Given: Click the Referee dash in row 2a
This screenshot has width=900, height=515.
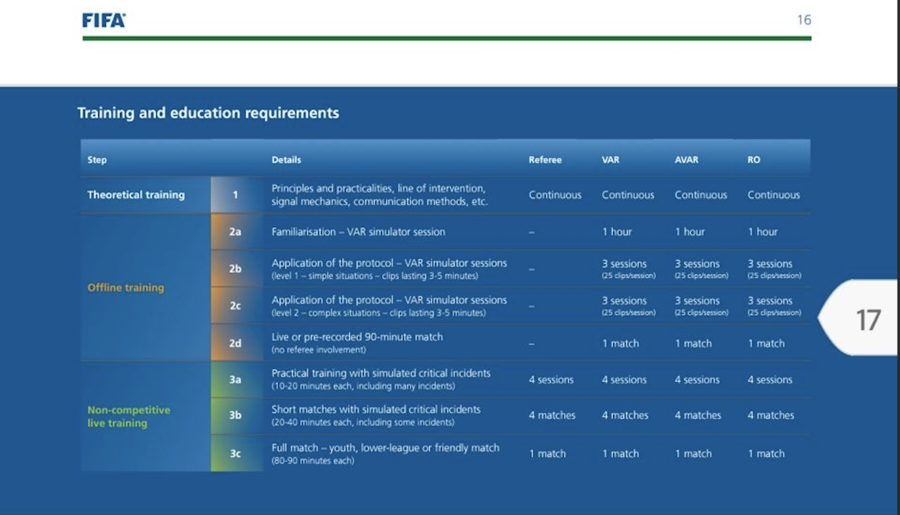Looking at the screenshot, I should pyautogui.click(x=532, y=232).
